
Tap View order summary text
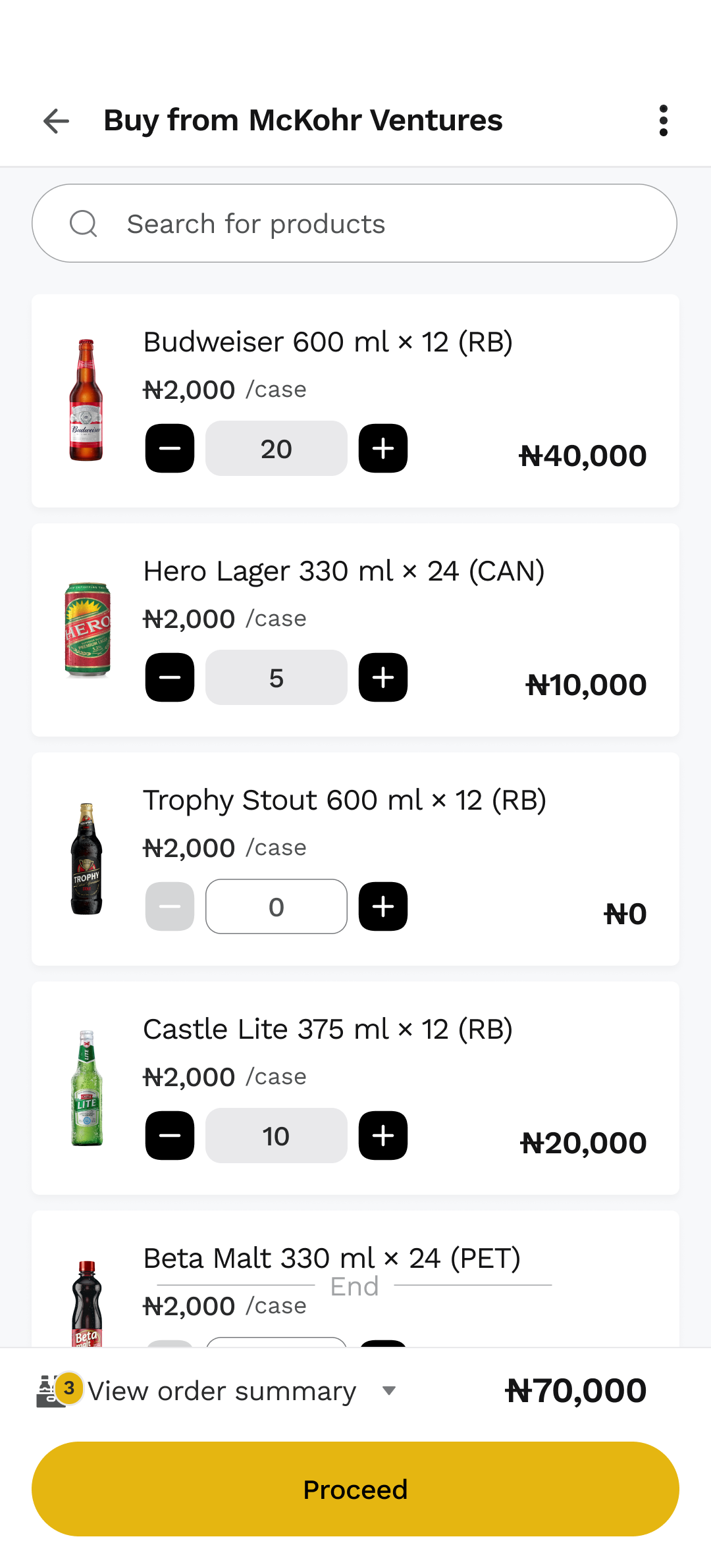pyautogui.click(x=222, y=1391)
